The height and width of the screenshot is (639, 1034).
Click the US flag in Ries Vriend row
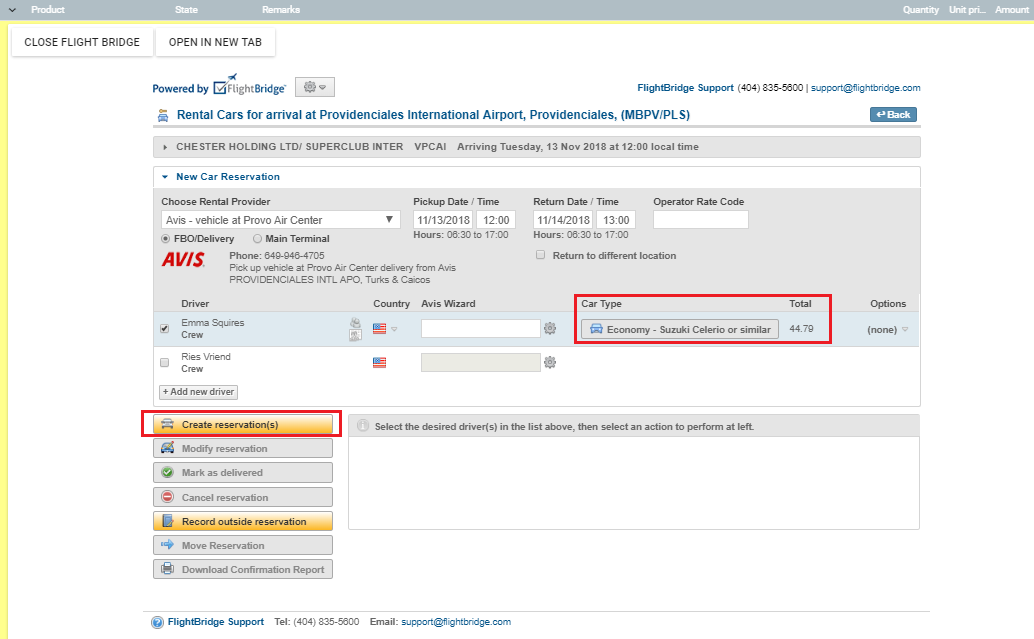coord(379,362)
